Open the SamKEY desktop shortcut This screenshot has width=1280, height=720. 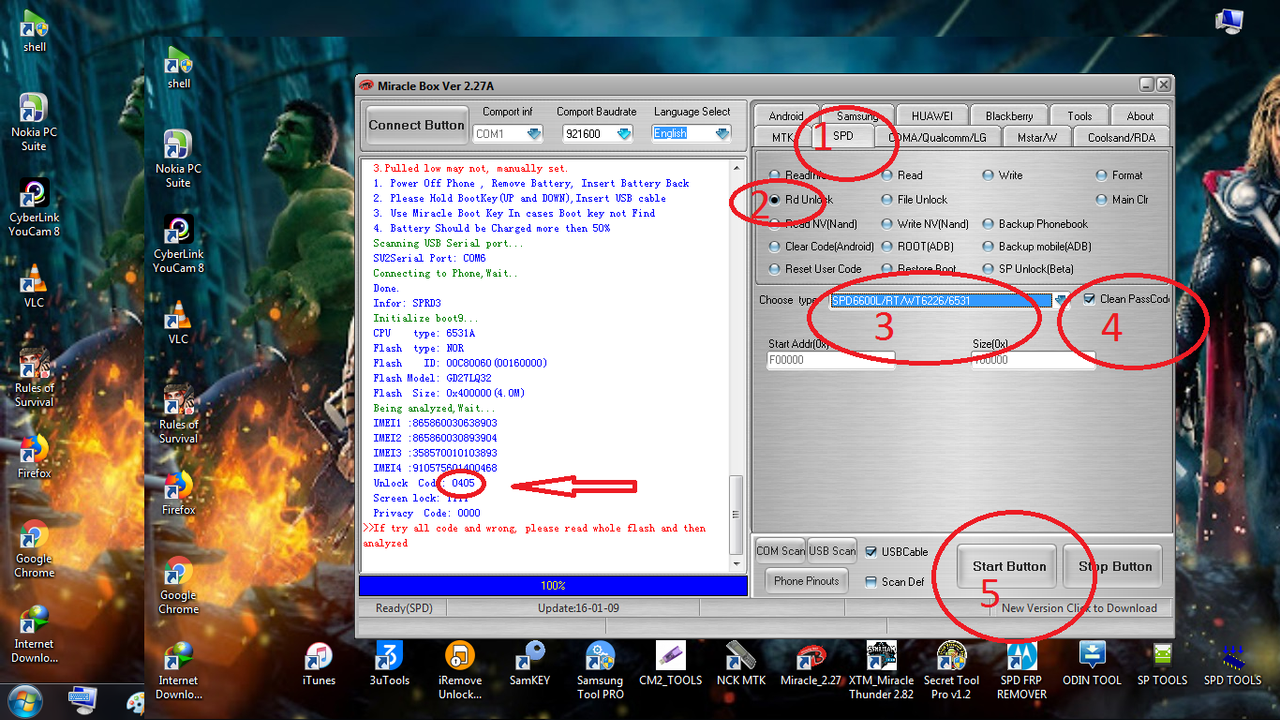click(x=530, y=664)
